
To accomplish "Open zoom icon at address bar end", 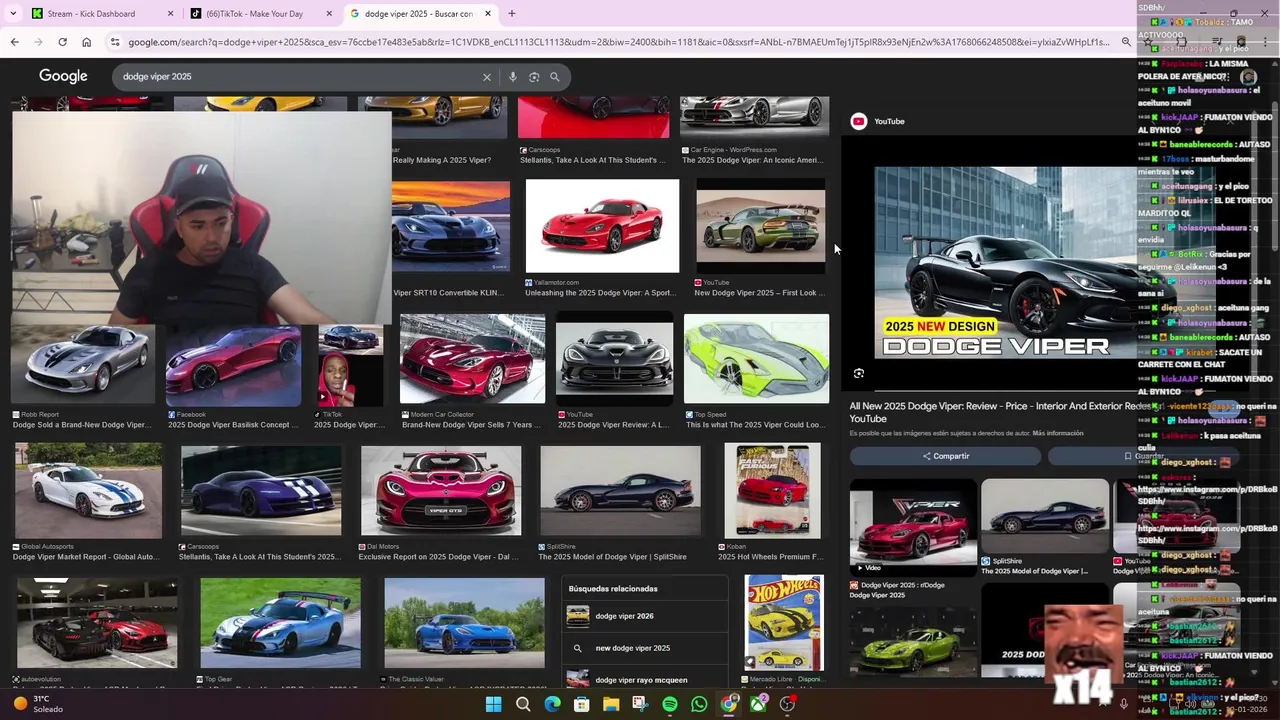I will pyautogui.click(x=1126, y=42).
